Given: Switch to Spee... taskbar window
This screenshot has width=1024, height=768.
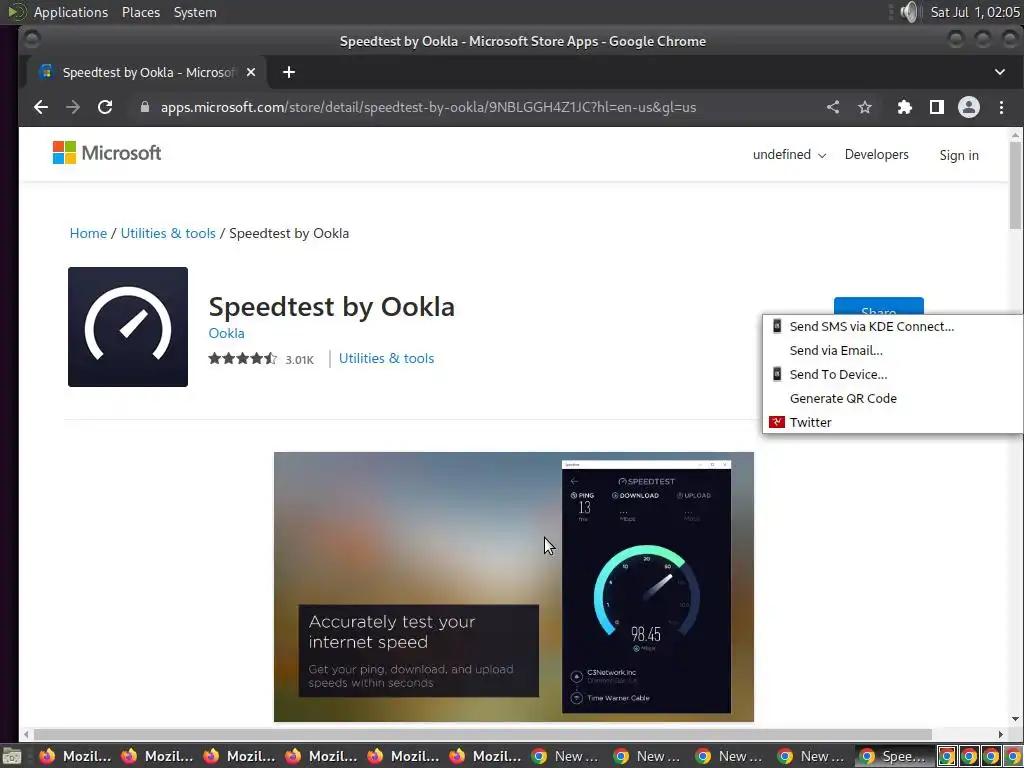Looking at the screenshot, I should click(894, 756).
